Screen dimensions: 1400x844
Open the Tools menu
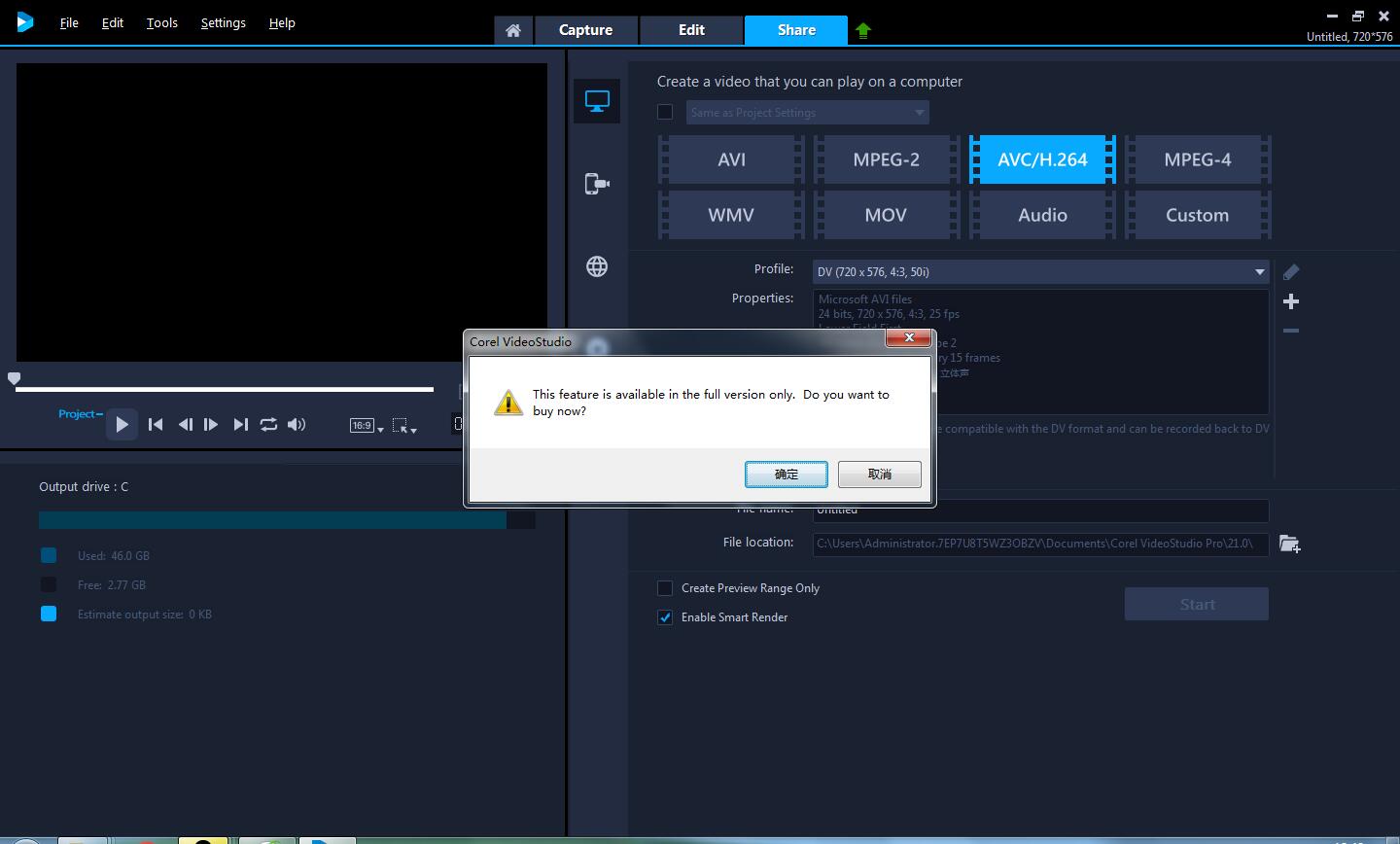click(162, 22)
